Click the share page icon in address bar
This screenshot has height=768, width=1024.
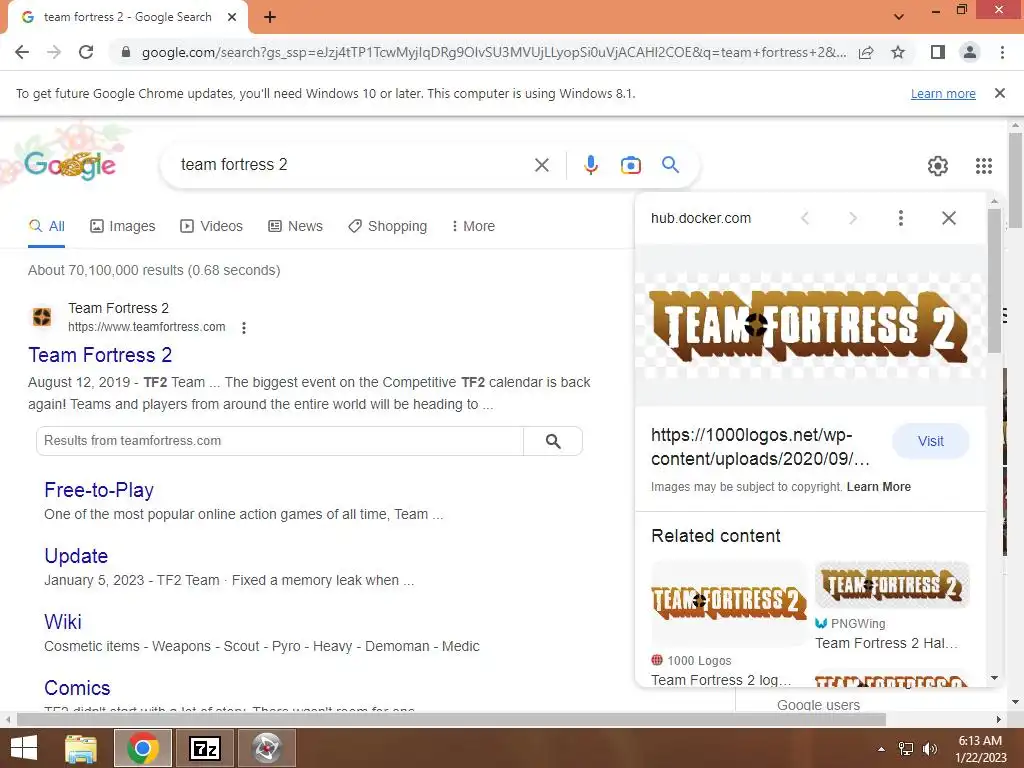[x=866, y=52]
